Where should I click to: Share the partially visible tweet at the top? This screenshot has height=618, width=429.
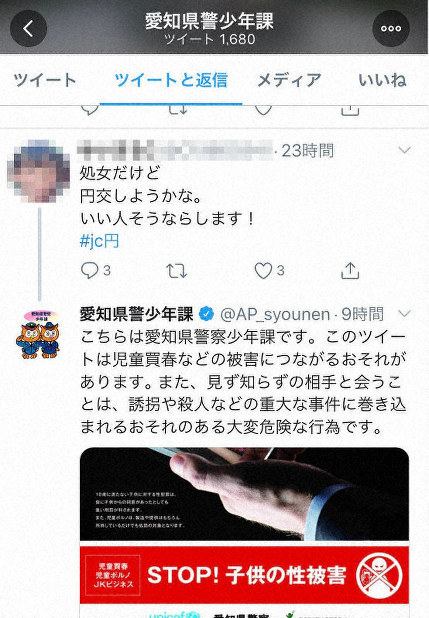point(350,110)
